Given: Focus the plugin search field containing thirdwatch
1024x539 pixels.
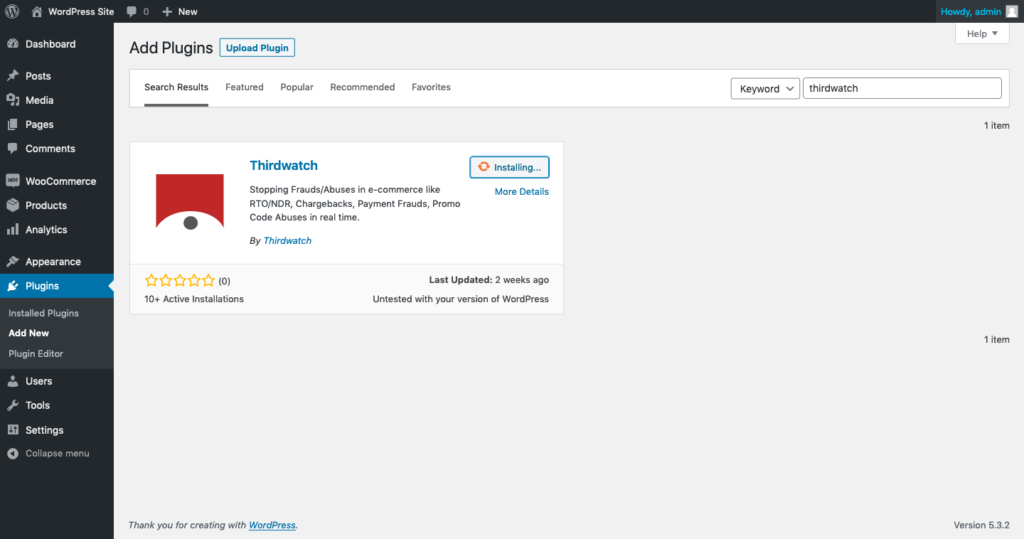Looking at the screenshot, I should point(902,88).
